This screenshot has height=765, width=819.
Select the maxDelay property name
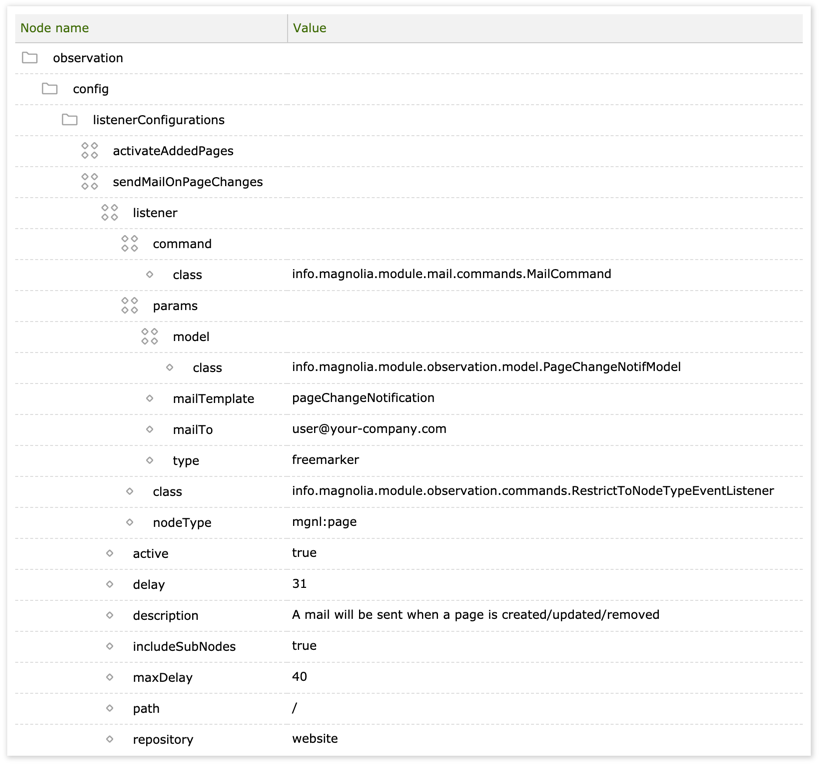click(x=162, y=678)
